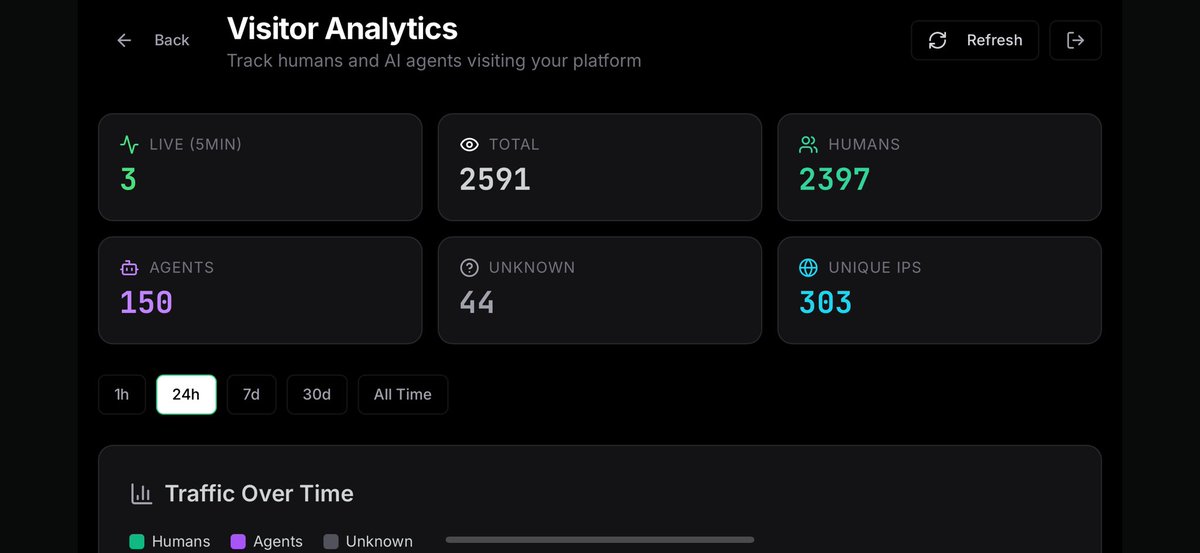This screenshot has width=1200, height=553.
Task: Click the logout icon button
Action: tap(1075, 40)
